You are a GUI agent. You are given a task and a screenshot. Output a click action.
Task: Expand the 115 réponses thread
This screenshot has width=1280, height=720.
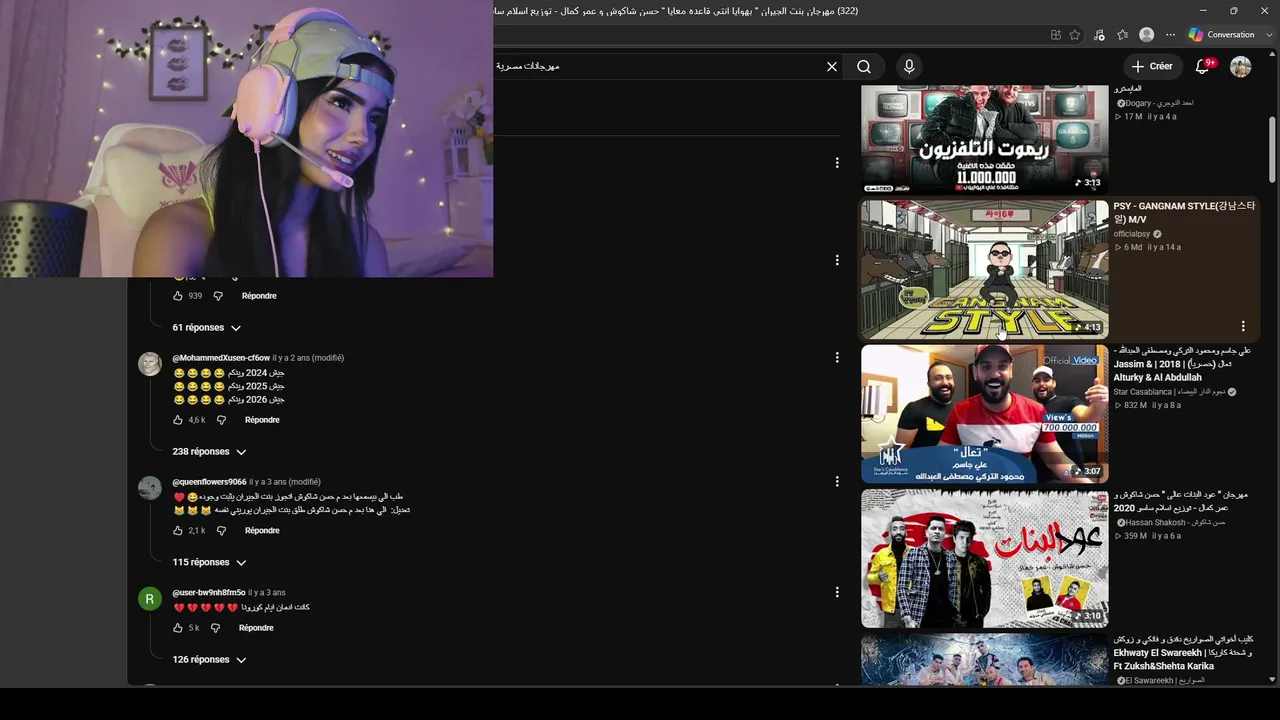coord(209,563)
